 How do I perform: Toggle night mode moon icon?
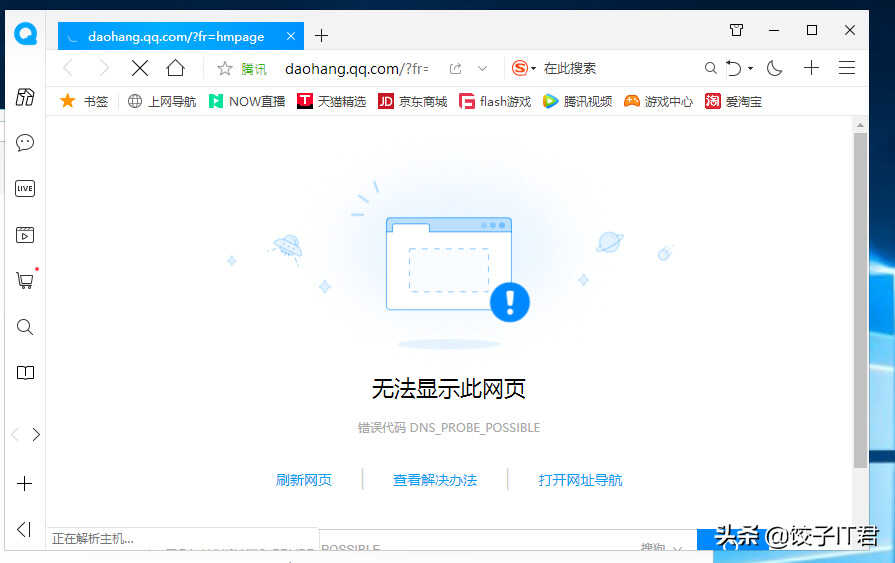coord(774,68)
